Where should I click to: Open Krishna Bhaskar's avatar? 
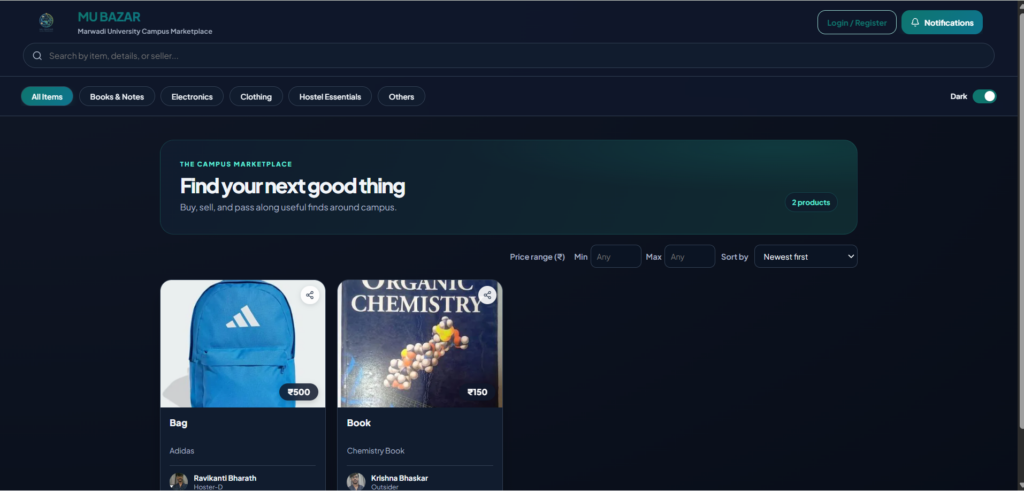(356, 482)
